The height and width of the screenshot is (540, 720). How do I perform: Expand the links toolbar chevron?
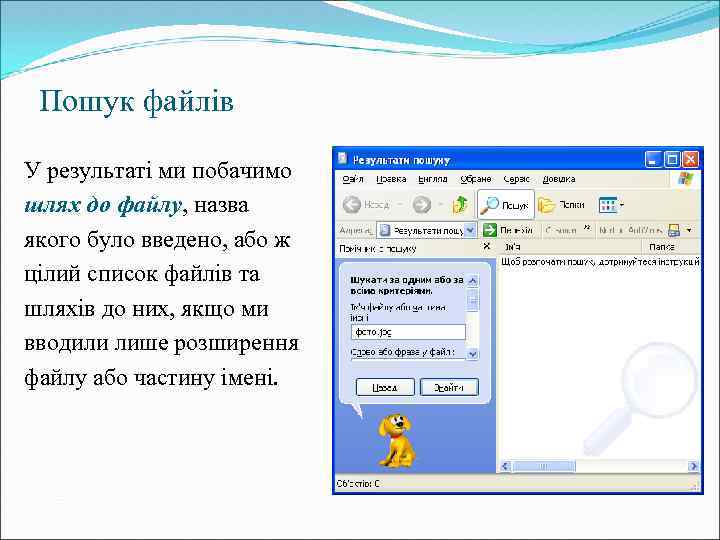[587, 227]
